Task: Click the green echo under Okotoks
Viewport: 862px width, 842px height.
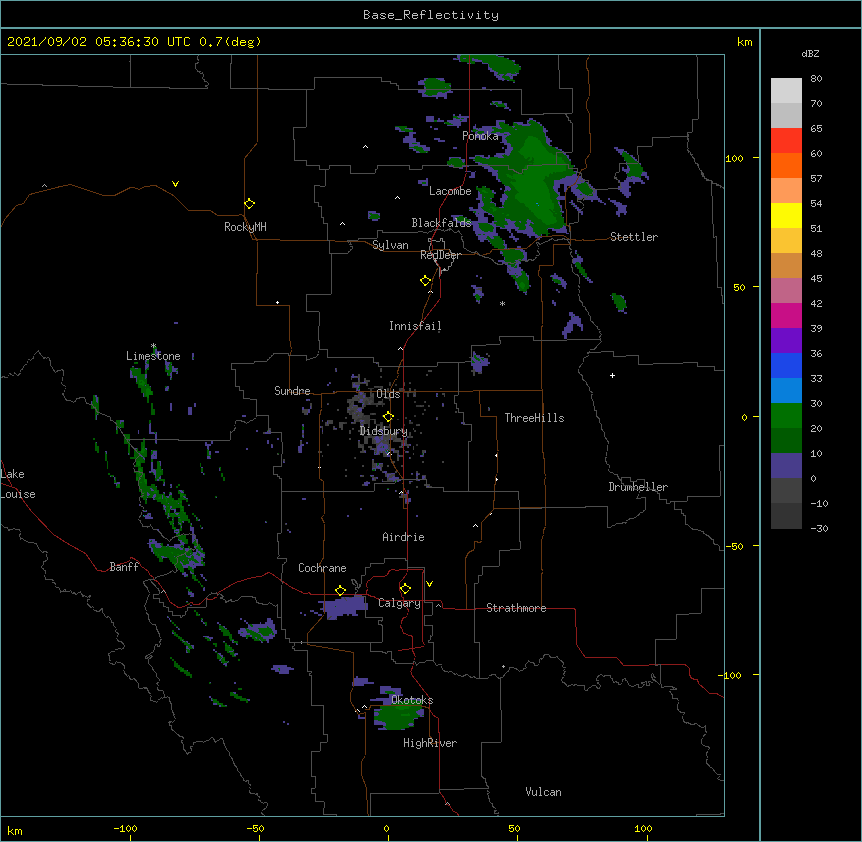Action: 397,716
